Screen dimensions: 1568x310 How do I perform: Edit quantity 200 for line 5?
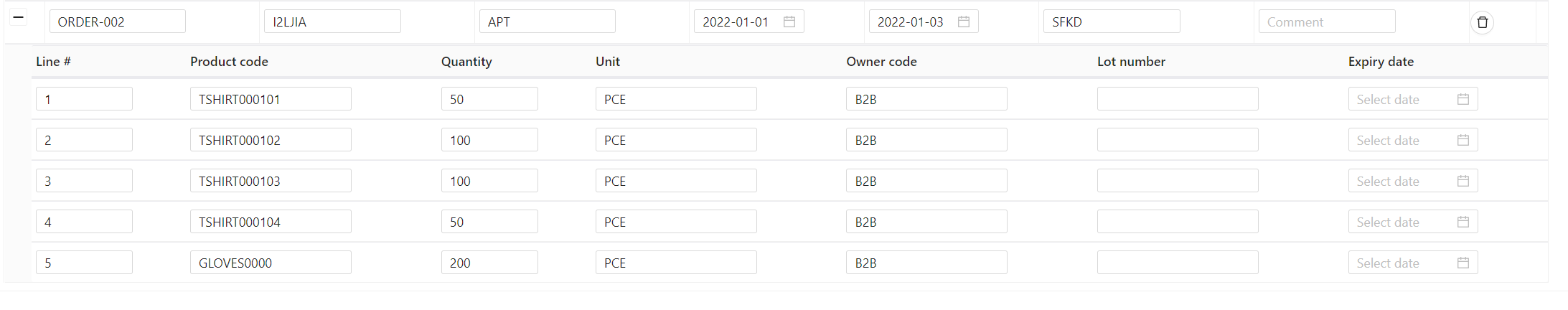point(489,263)
